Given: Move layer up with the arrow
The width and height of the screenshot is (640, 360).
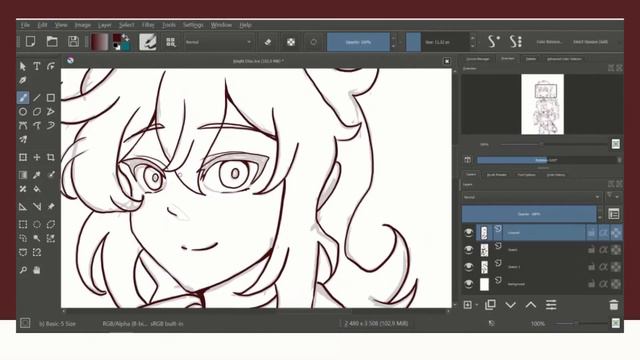Looking at the screenshot, I should tap(531, 305).
